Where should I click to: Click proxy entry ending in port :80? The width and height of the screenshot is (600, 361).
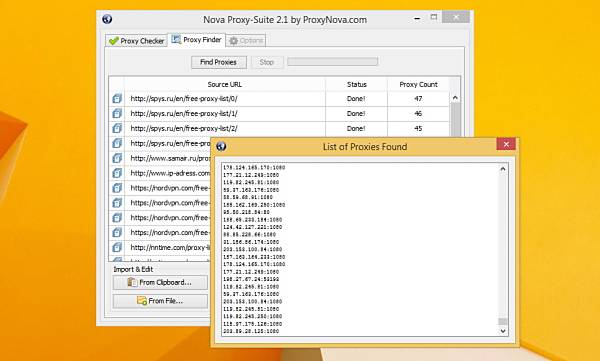pos(246,212)
